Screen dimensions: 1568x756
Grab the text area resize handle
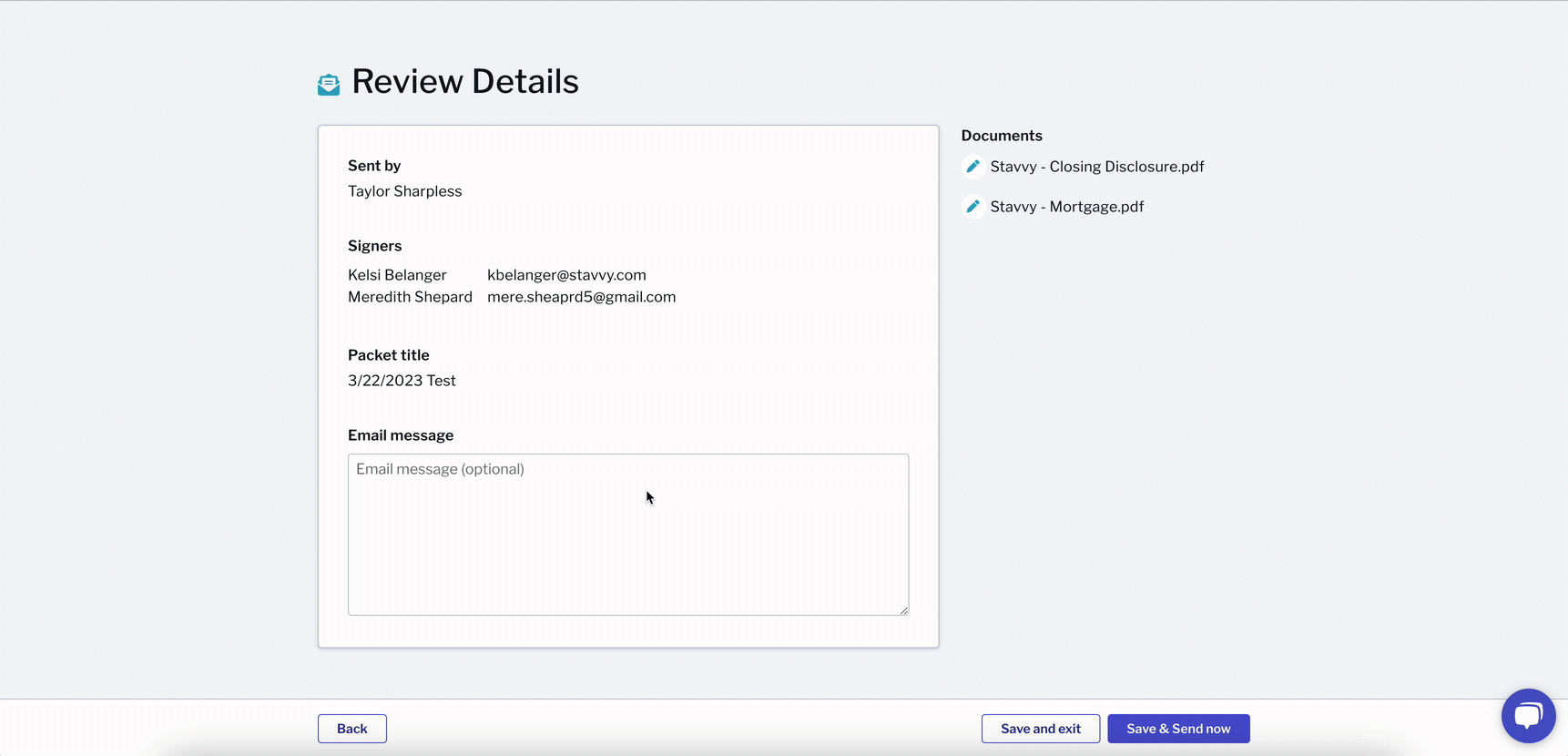tap(903, 610)
